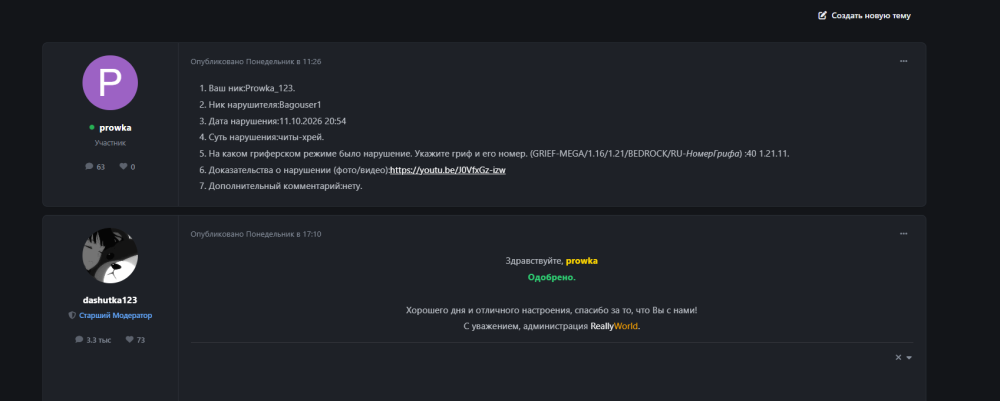Image resolution: width=1000 pixels, height=401 pixels.
Task: Open the dashutka123 username link
Action: pyautogui.click(x=110, y=300)
